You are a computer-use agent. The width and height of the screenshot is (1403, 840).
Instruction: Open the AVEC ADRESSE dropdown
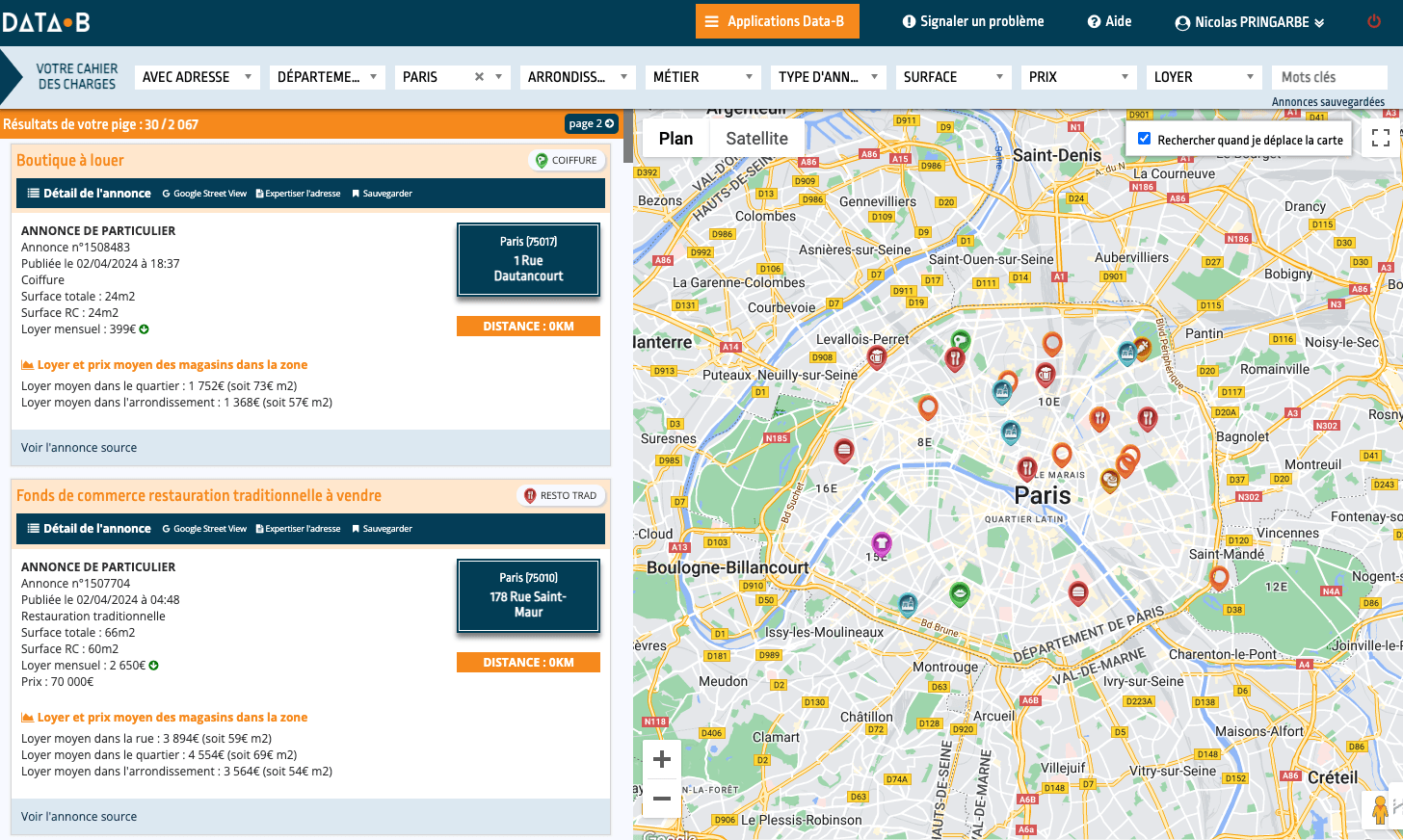coord(198,77)
